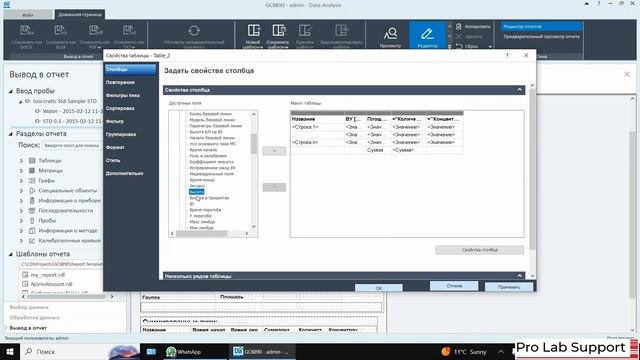Open the NormAmount.rdl template
Screen dimensions: 640x360
click(51, 284)
